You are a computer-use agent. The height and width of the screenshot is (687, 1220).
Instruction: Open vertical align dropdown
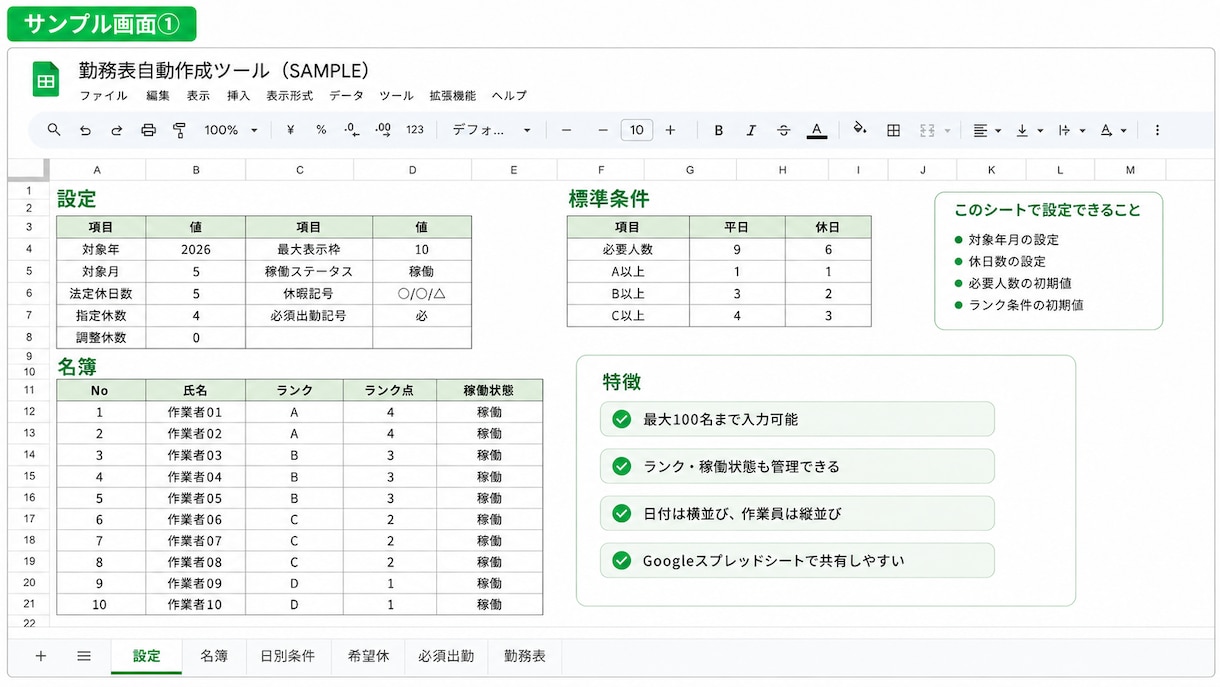(1029, 130)
